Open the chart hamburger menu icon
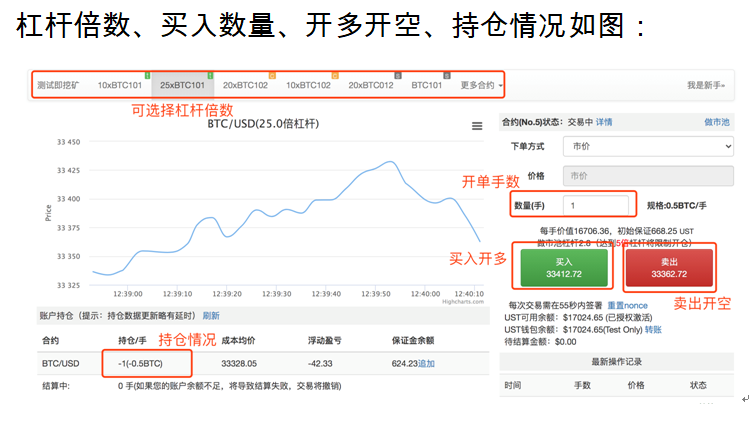 477,126
